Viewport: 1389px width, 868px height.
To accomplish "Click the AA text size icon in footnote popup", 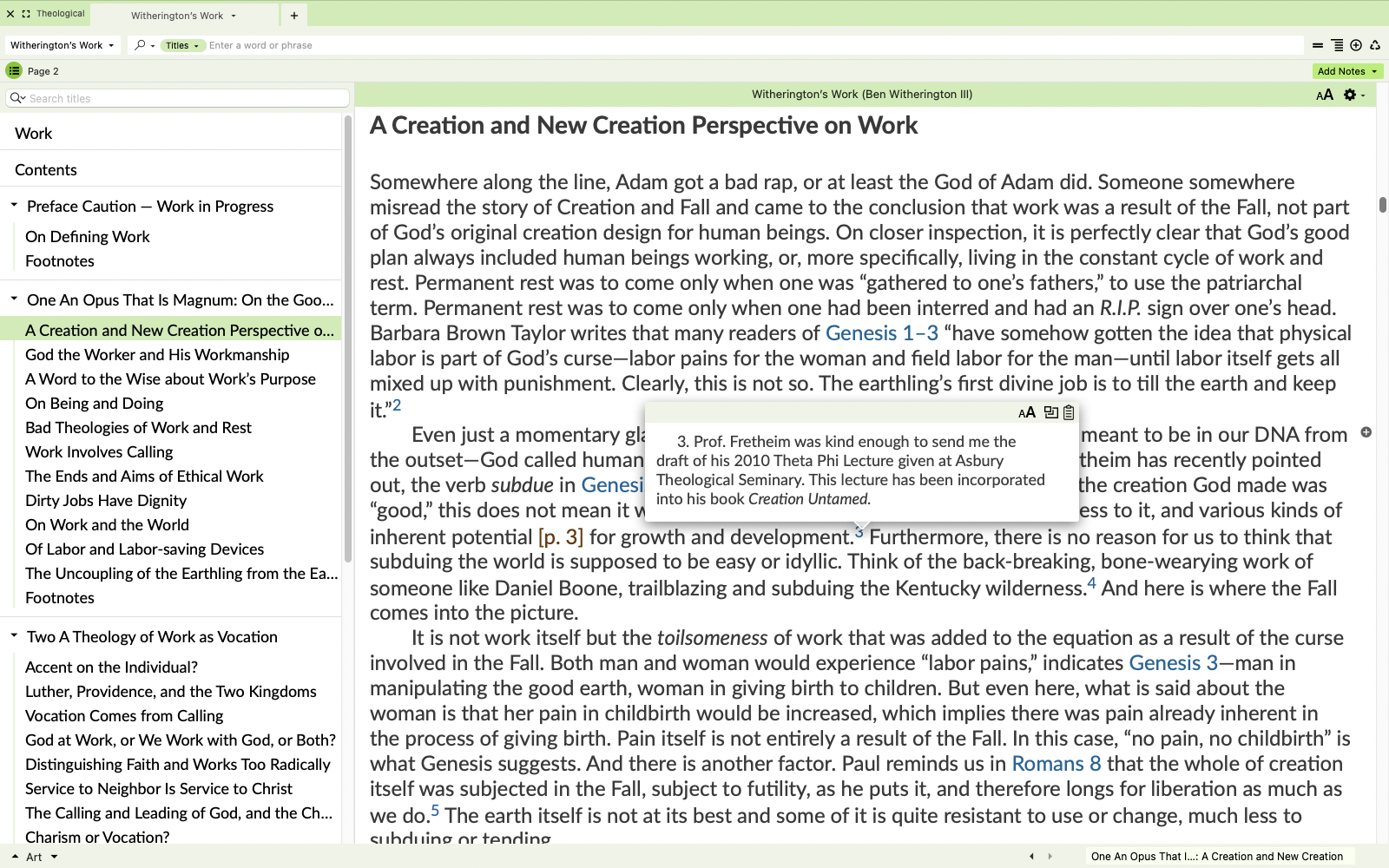I will (1027, 413).
